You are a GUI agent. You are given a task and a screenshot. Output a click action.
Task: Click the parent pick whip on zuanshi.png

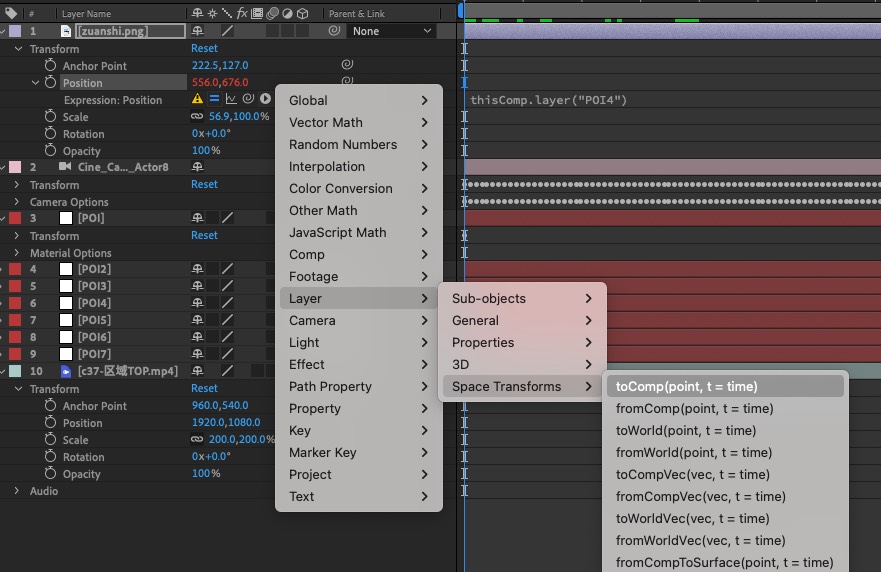pos(334,31)
